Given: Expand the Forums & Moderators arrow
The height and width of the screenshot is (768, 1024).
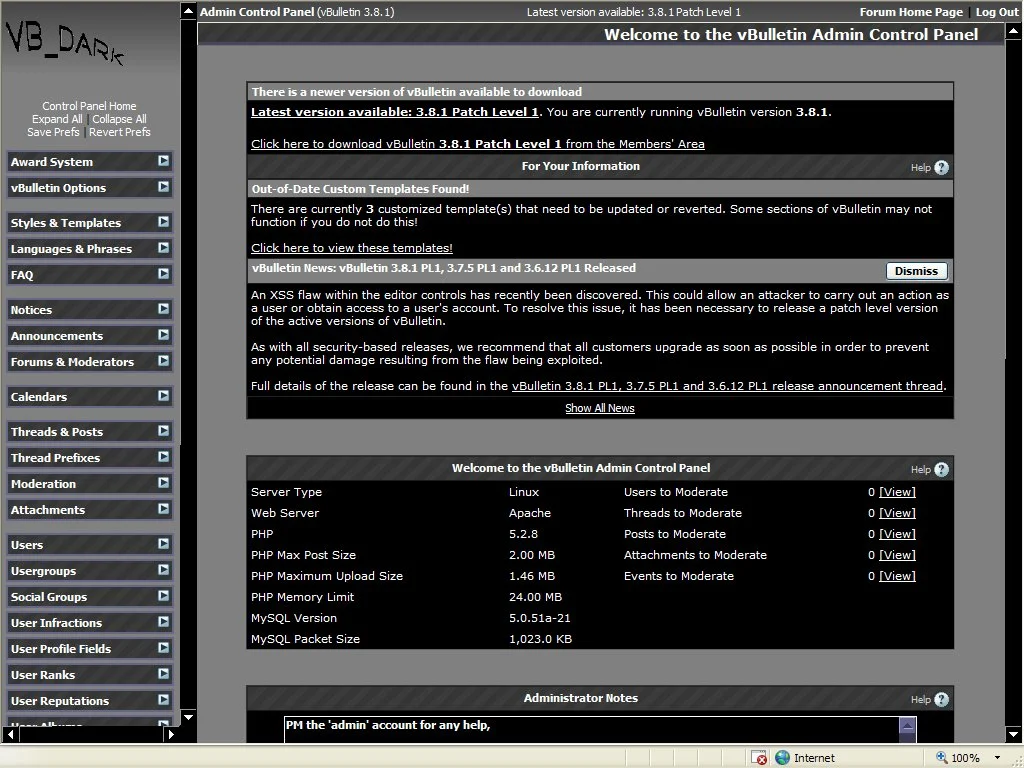Looking at the screenshot, I should (164, 361).
